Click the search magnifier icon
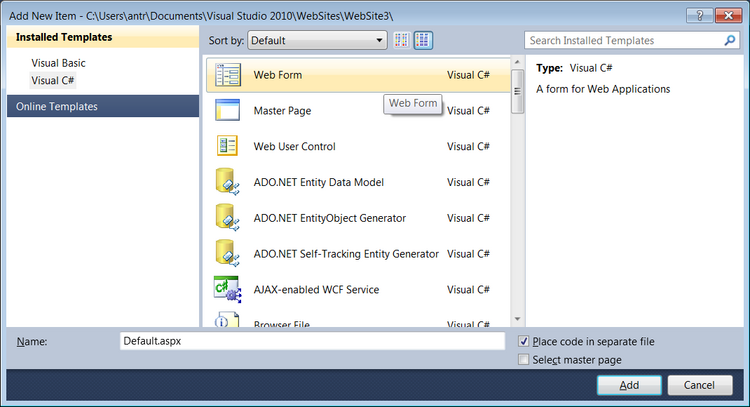Screen dimensions: 750x407 pos(729,41)
